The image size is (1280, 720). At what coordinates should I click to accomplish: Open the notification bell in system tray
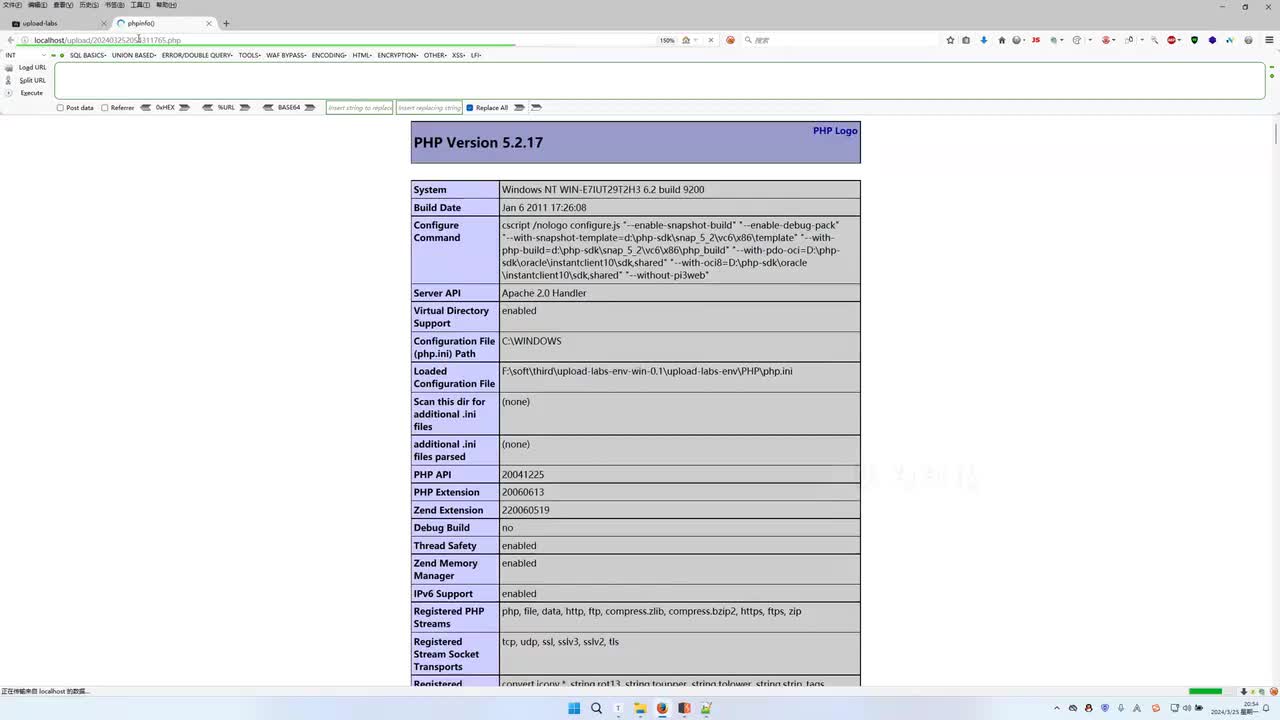[1266, 708]
